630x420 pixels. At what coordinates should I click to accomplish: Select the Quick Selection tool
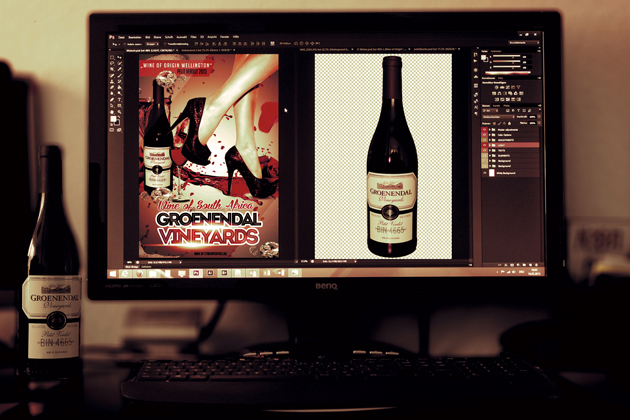(x=119, y=63)
